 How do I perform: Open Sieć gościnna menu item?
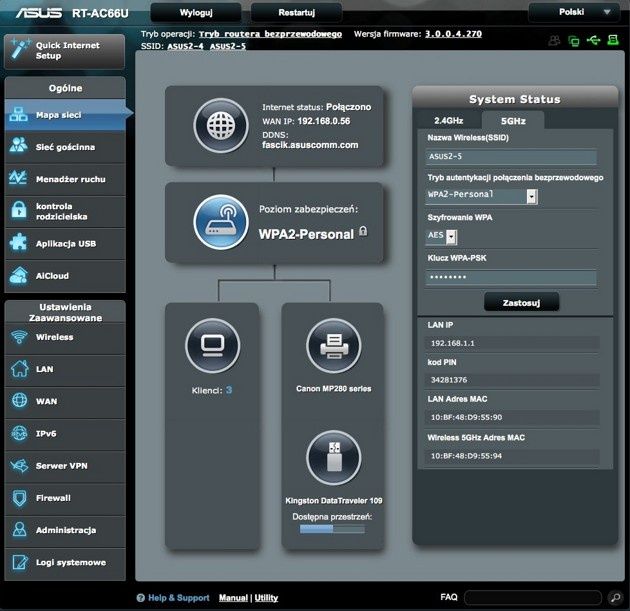pos(65,147)
